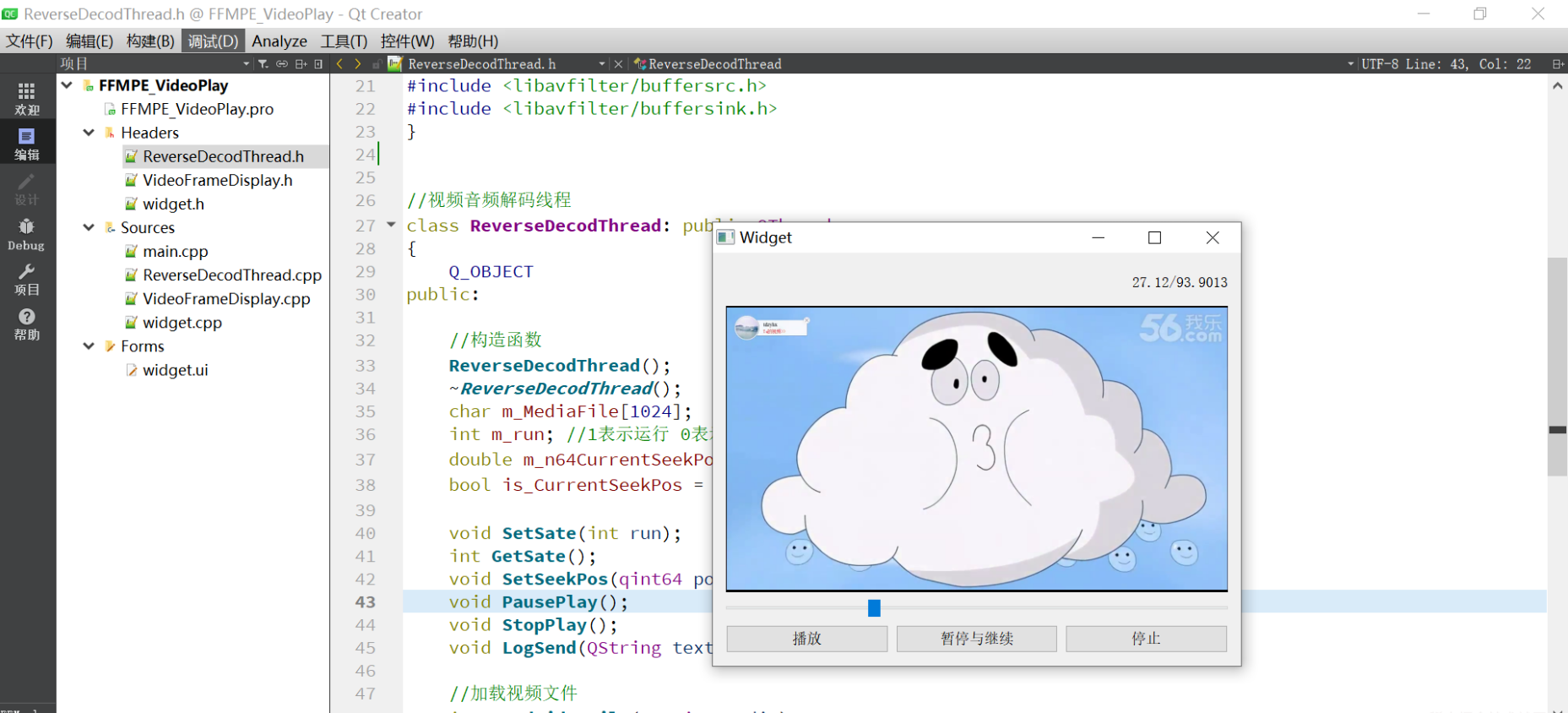Go back in editor navigation history
The width and height of the screenshot is (1568, 713).
pos(339,64)
